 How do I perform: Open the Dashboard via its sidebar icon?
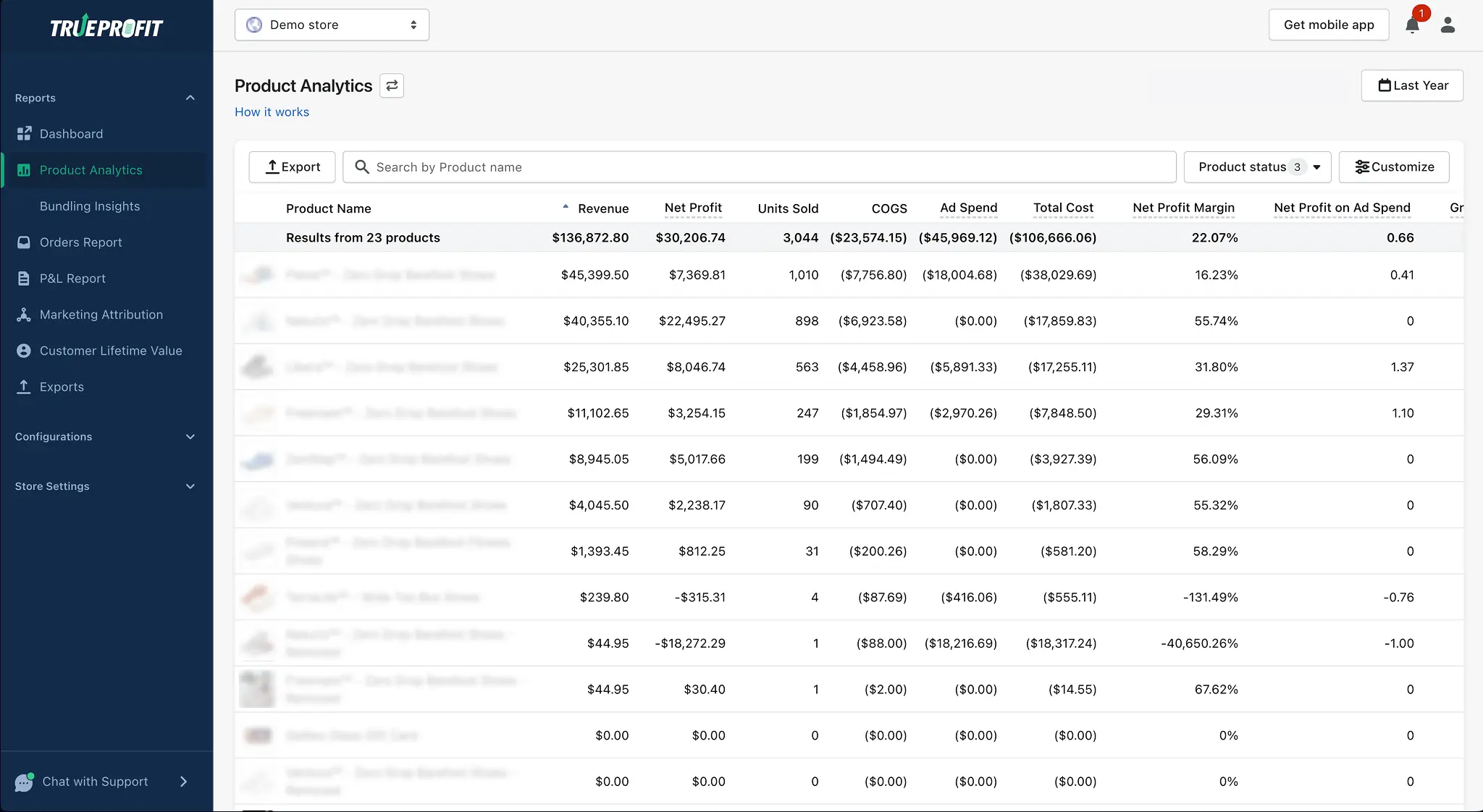coord(24,133)
